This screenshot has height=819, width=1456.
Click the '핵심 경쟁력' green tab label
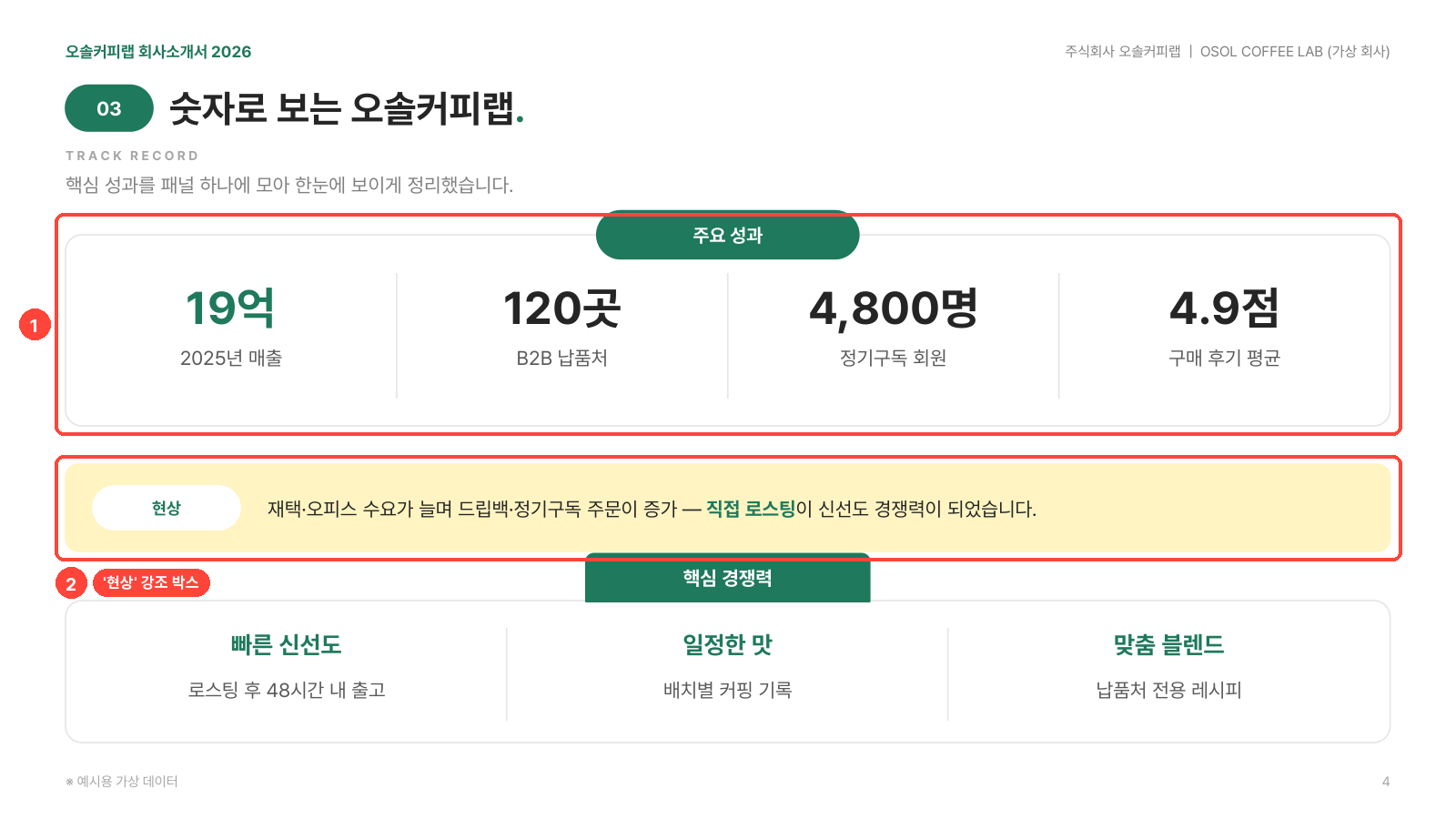[x=728, y=578]
